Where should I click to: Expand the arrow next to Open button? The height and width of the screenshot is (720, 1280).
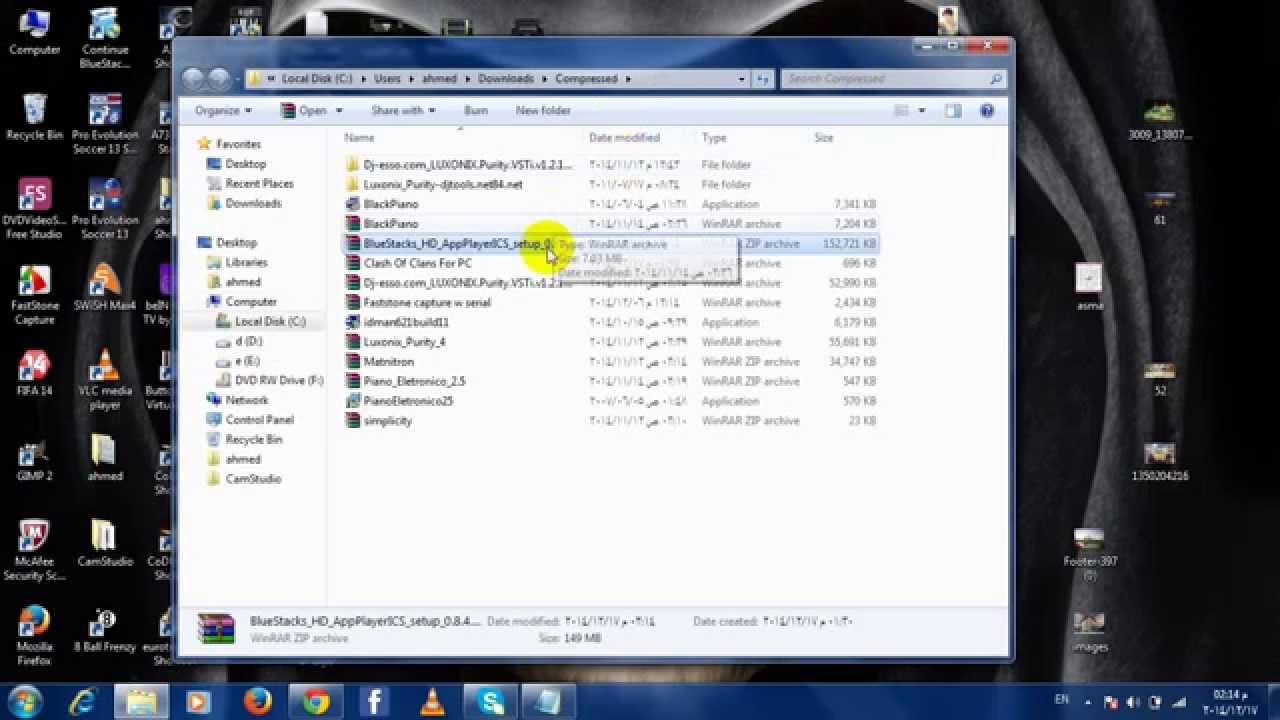pyautogui.click(x=339, y=111)
